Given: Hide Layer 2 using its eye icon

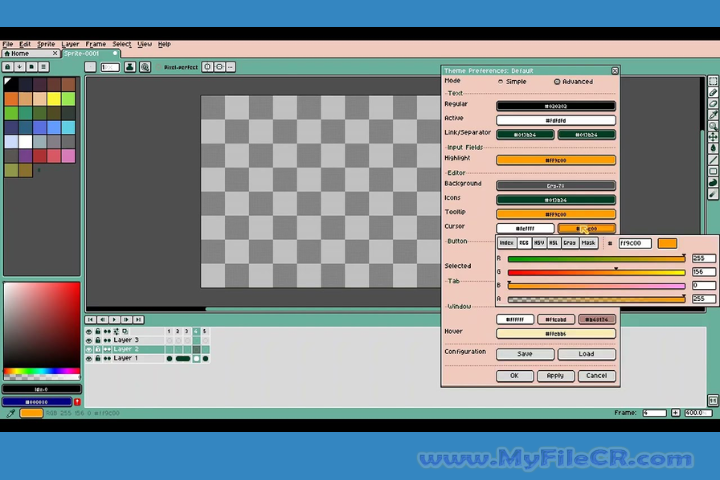Looking at the screenshot, I should [x=89, y=349].
